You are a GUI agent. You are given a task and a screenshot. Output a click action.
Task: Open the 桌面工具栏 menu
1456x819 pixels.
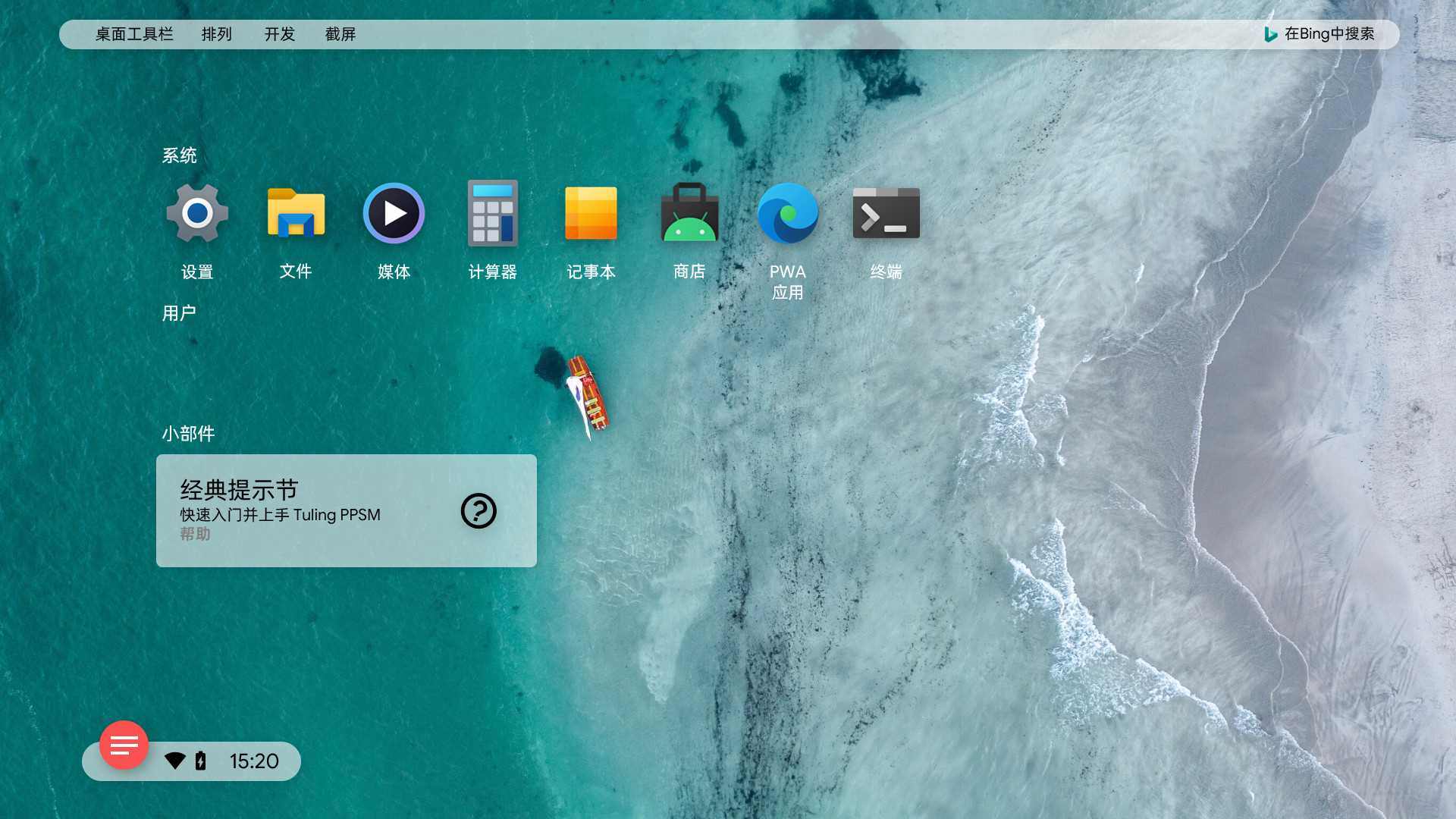click(x=134, y=34)
